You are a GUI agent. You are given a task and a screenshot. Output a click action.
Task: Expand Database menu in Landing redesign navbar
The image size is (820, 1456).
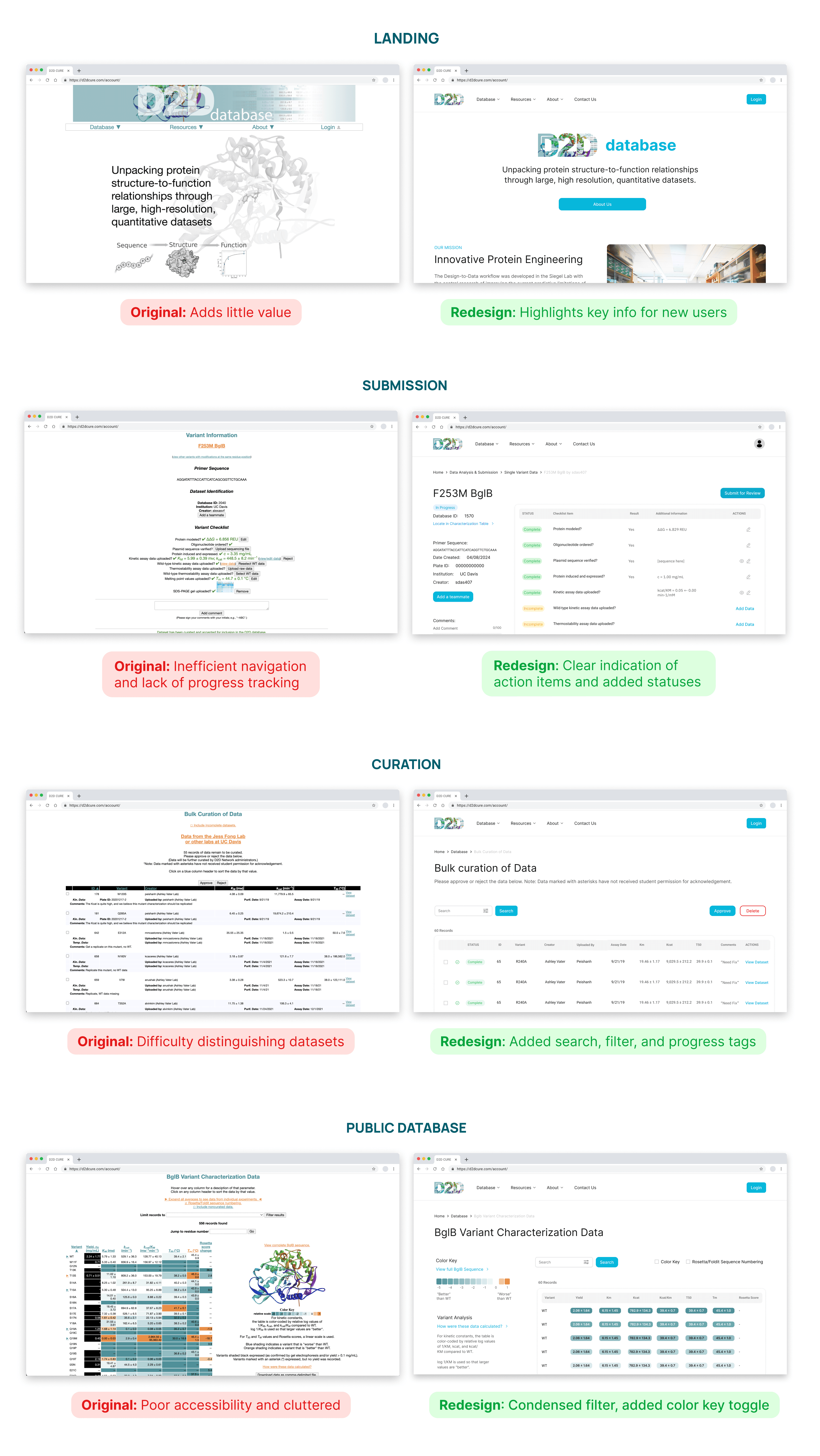[x=488, y=100]
